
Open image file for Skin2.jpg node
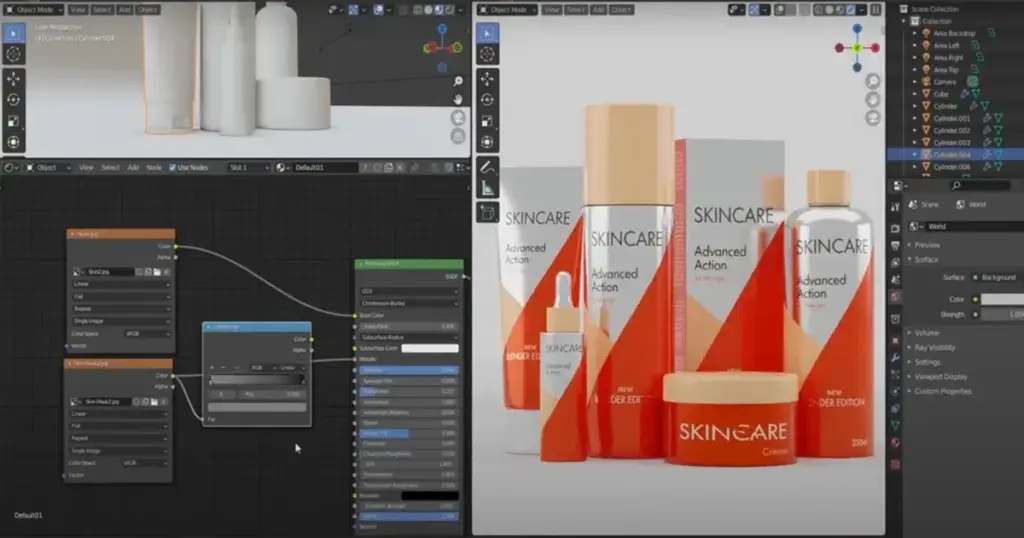[x=157, y=272]
